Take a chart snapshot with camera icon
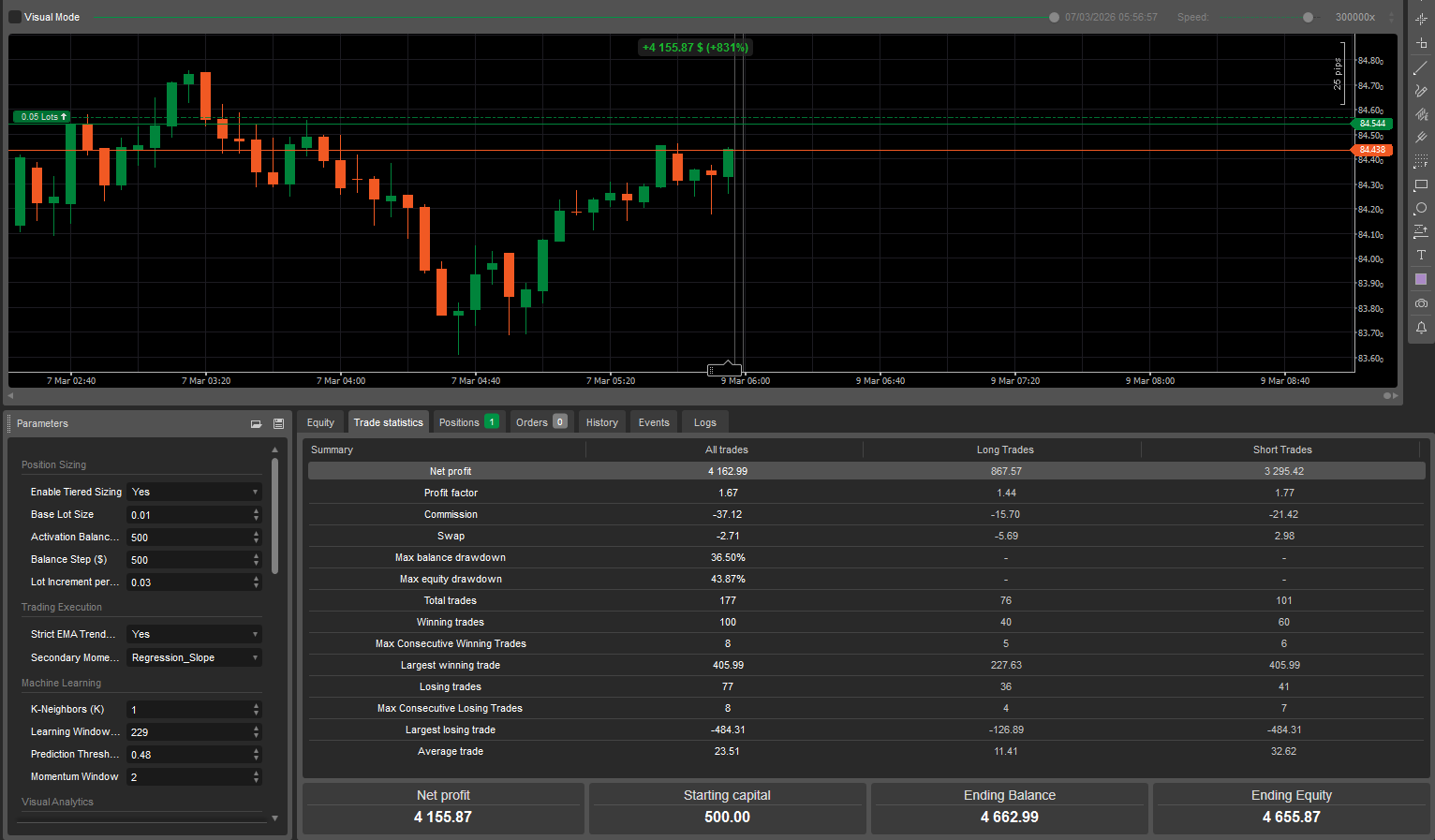Viewport: 1435px width, 840px height. (x=1421, y=303)
